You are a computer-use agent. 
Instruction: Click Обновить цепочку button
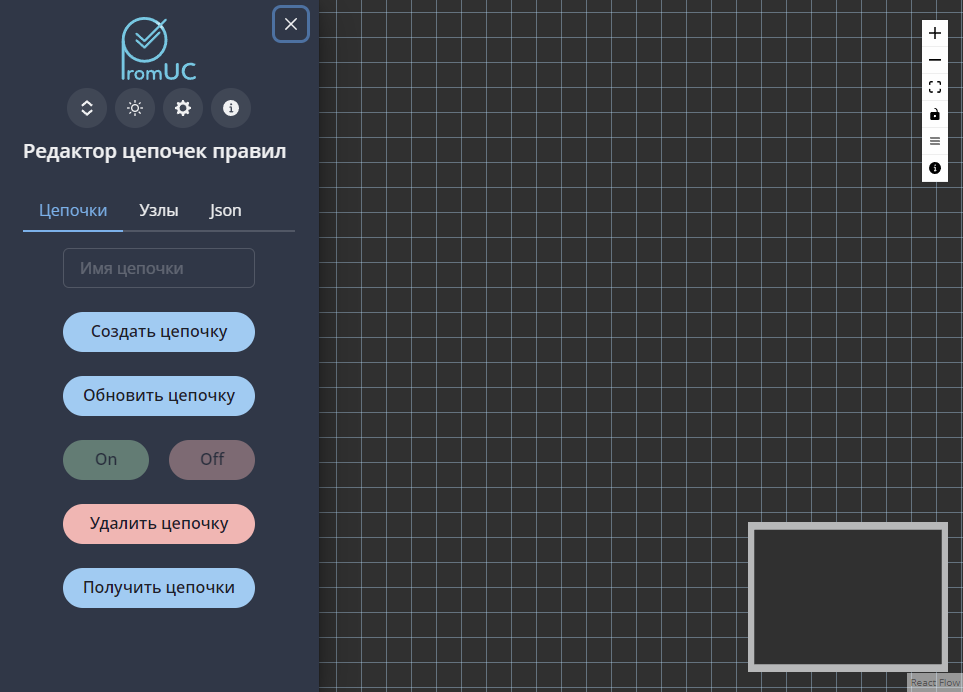tap(159, 396)
